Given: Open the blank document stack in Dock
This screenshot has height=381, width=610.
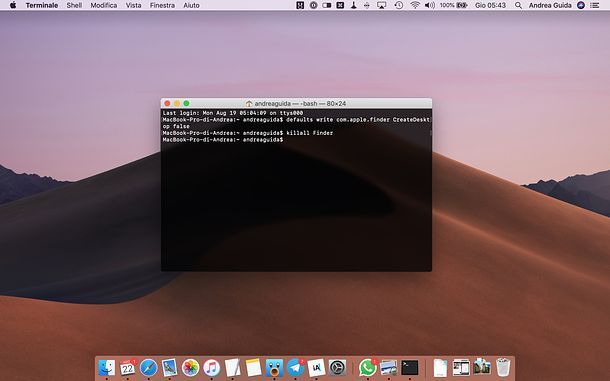Looking at the screenshot, I should [x=440, y=367].
